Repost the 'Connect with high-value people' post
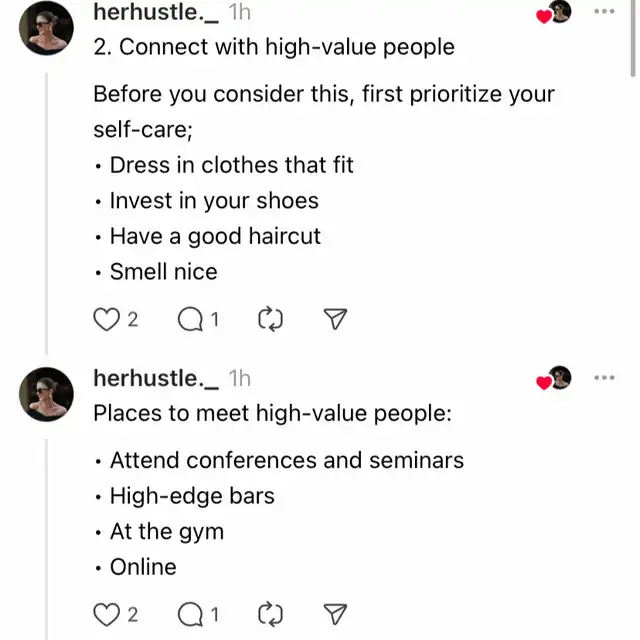This screenshot has width=640, height=640. pyautogui.click(x=270, y=319)
